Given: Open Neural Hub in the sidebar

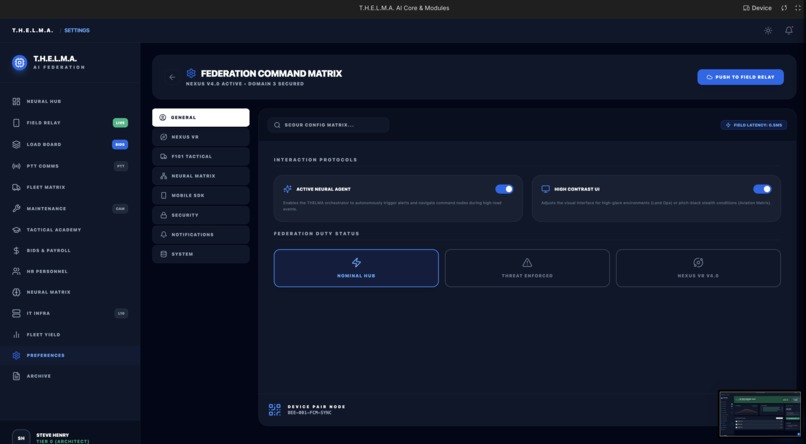Looking at the screenshot, I should click(70, 101).
